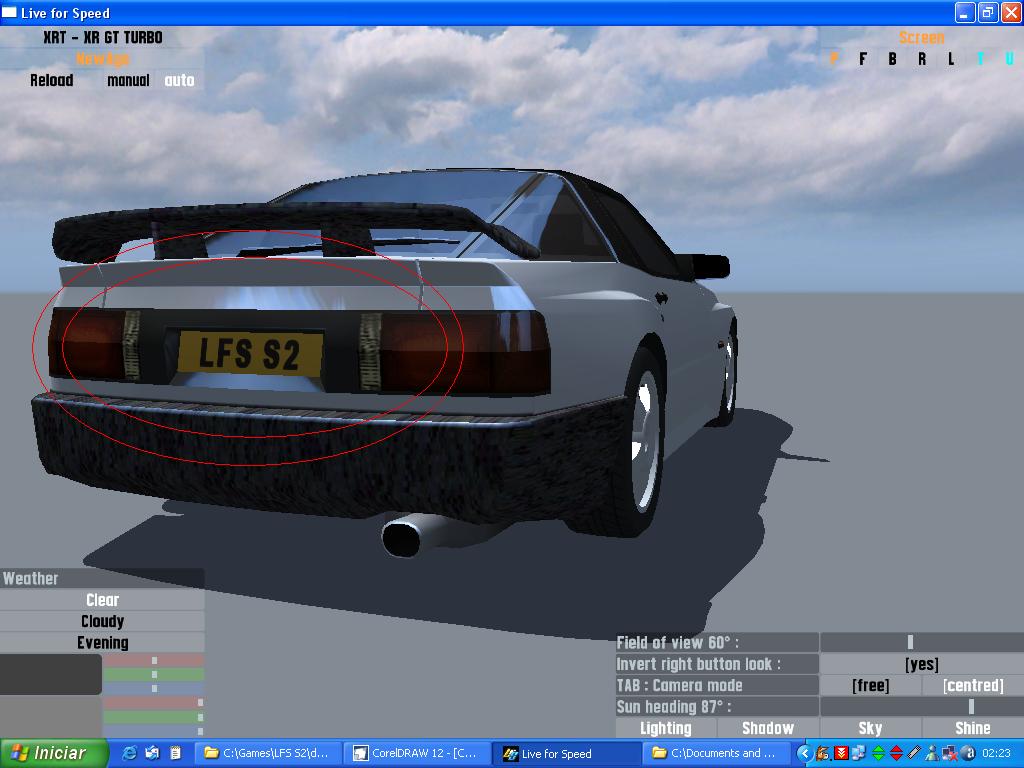Expand hidden system tray icons arrow
Image resolution: width=1024 pixels, height=768 pixels.
804,754
